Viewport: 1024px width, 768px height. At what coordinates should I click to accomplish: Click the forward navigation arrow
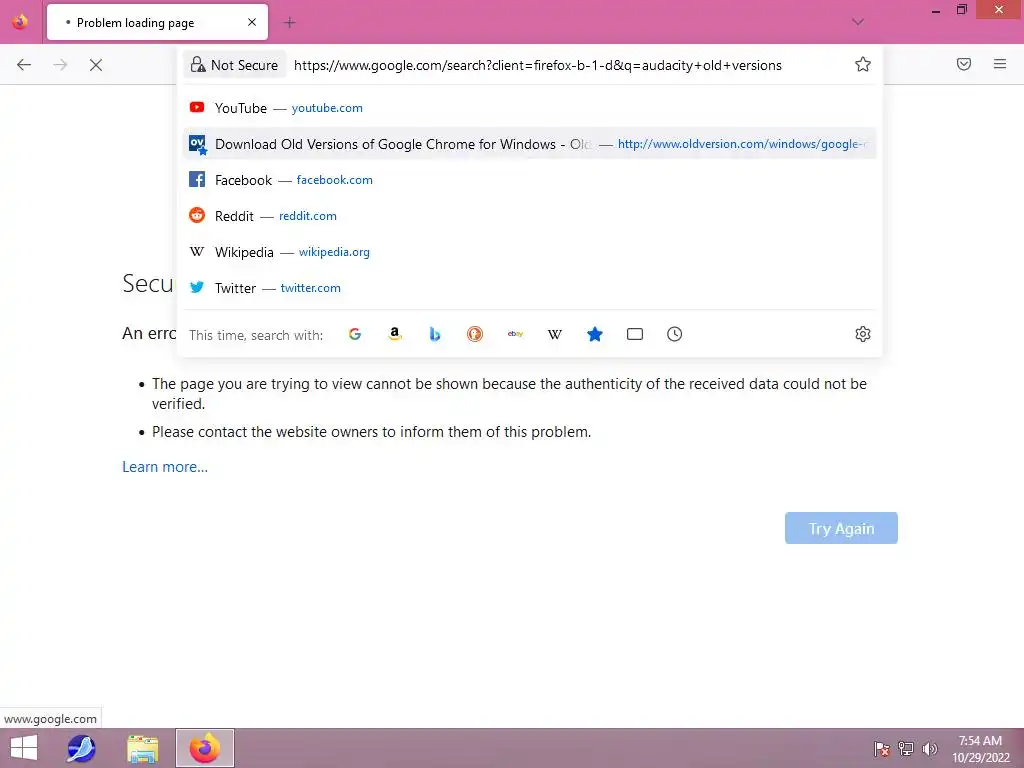click(60, 65)
